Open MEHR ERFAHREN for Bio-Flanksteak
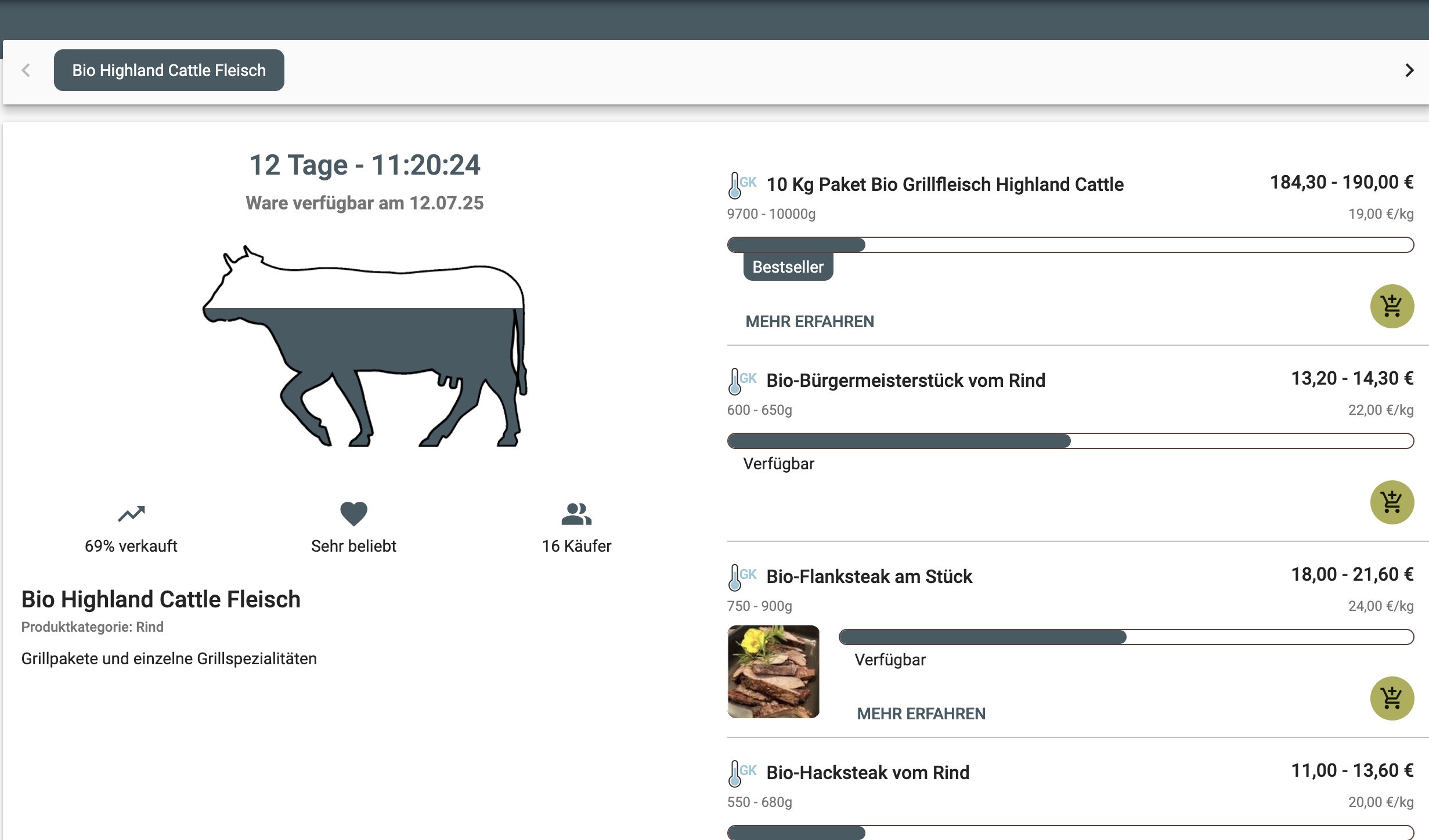 [x=921, y=714]
